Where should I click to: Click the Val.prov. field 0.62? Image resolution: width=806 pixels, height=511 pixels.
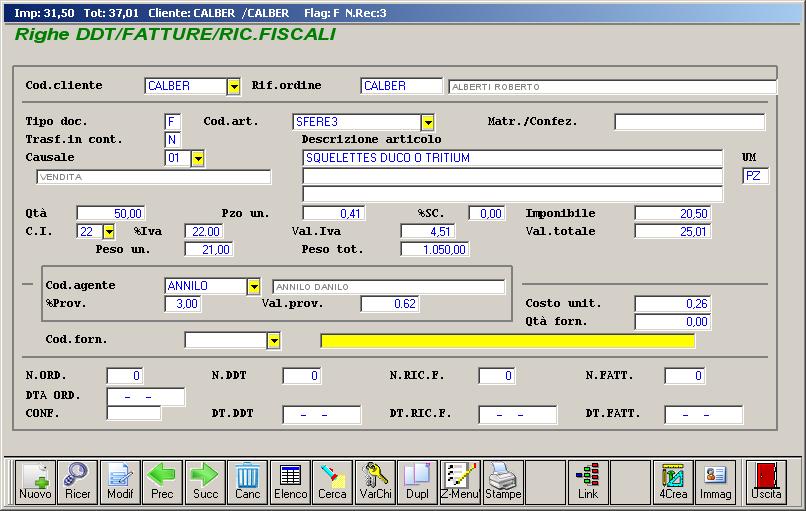pyautogui.click(x=390, y=304)
